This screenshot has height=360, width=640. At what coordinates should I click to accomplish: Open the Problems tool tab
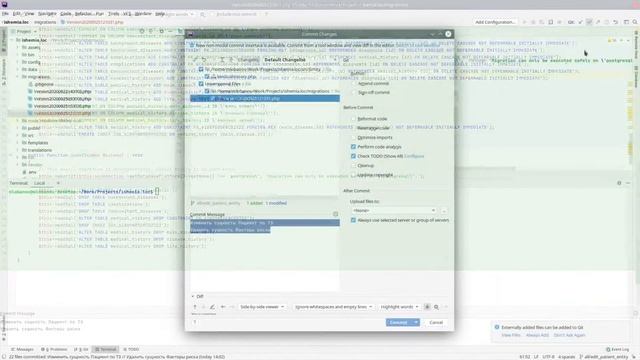click(x=54, y=349)
